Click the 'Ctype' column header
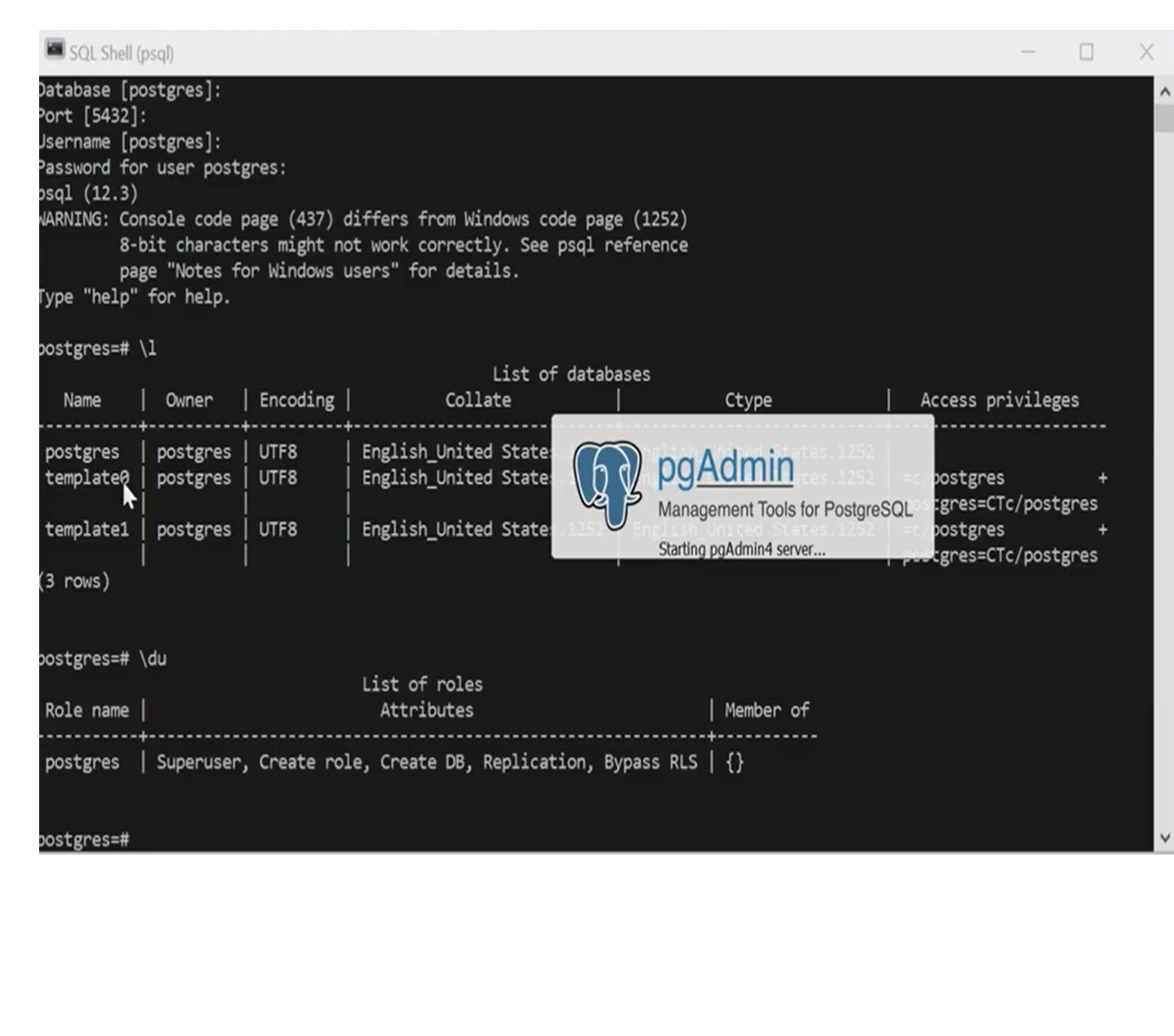Viewport: 1174px width, 1036px height. (x=748, y=400)
